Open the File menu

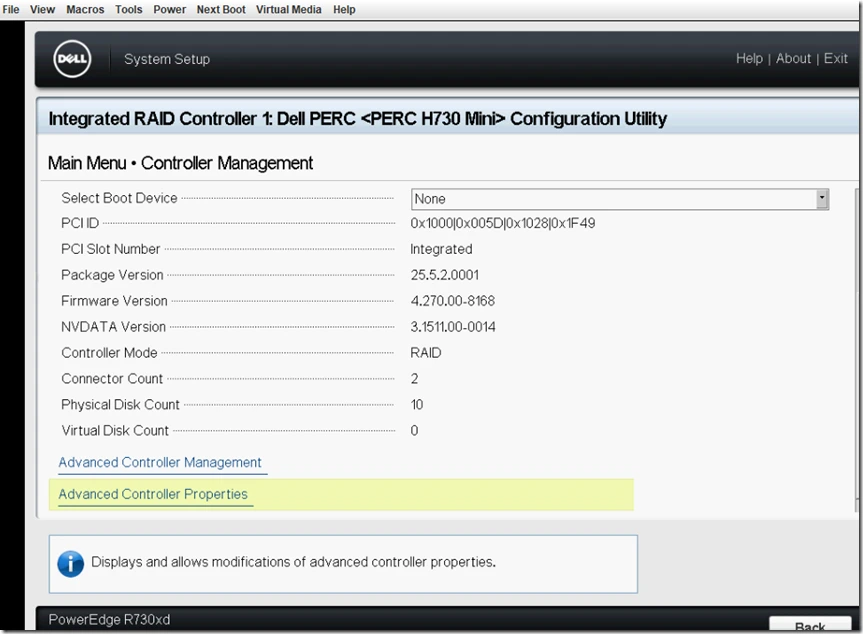[x=10, y=9]
